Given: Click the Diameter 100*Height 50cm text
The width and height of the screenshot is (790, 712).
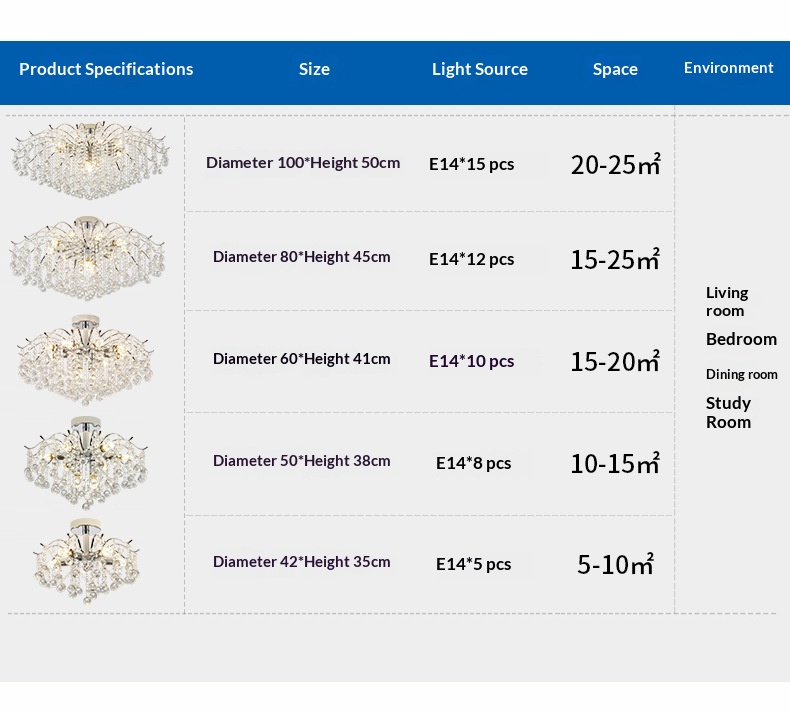Looking at the screenshot, I should click(x=303, y=163).
